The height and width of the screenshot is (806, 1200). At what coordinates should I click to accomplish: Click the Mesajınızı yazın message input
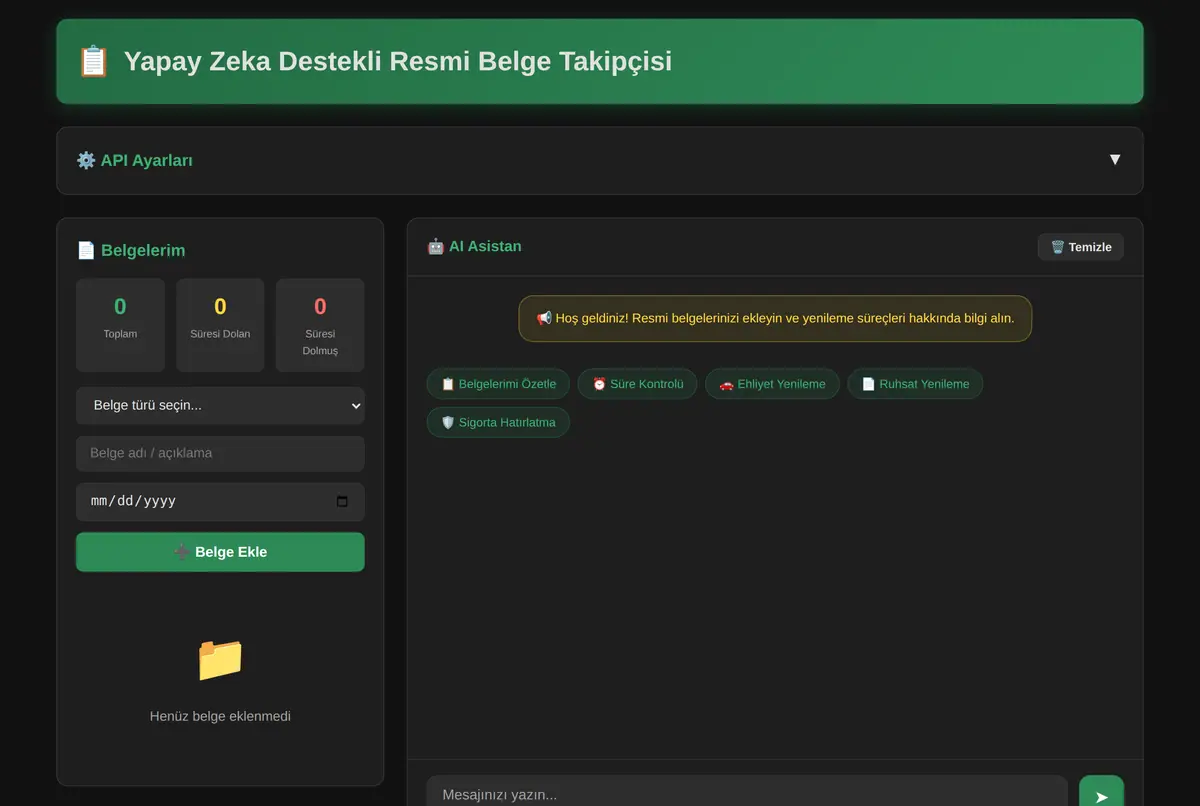[x=747, y=793]
